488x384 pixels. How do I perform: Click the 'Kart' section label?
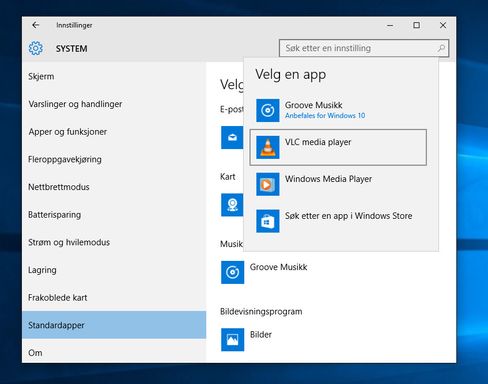[x=228, y=177]
